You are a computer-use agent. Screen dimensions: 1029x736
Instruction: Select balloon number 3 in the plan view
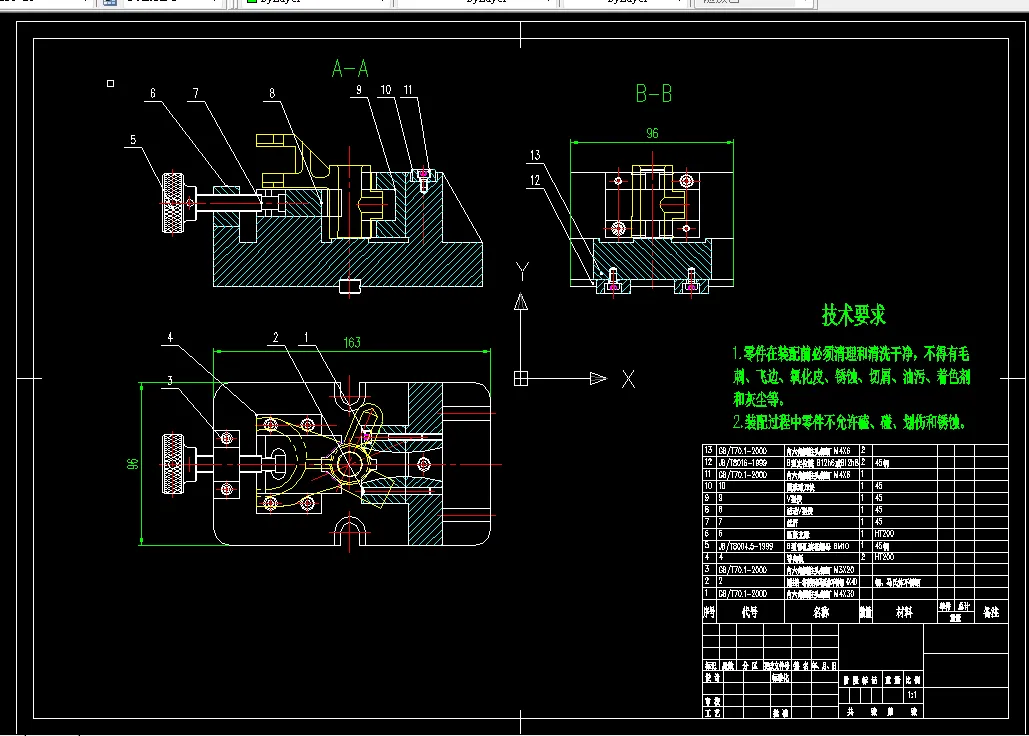170,380
